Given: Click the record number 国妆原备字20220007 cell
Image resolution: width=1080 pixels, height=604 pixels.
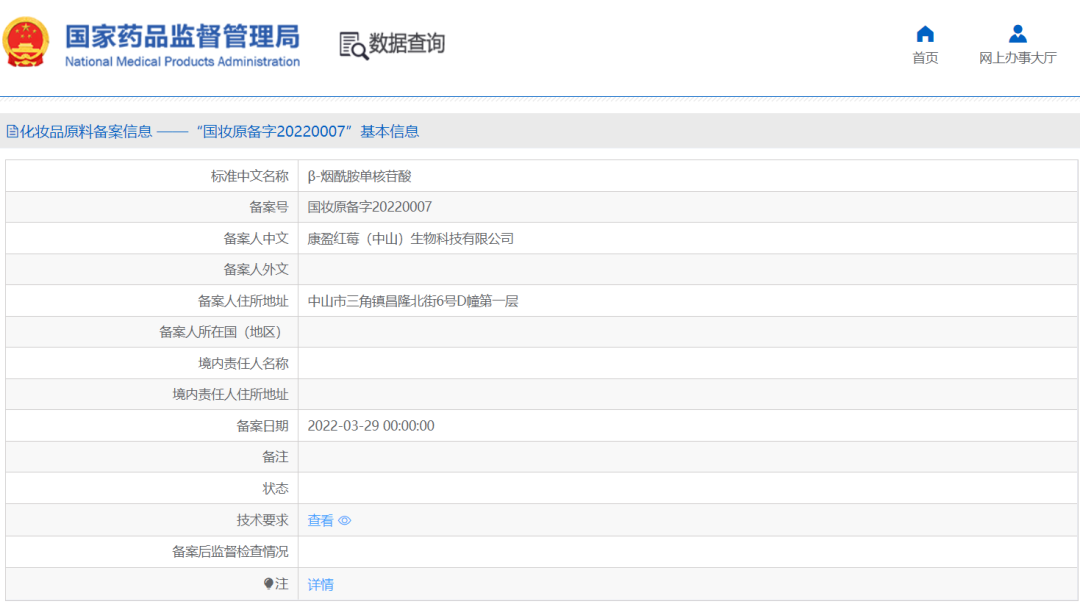Looking at the screenshot, I should 688,207.
